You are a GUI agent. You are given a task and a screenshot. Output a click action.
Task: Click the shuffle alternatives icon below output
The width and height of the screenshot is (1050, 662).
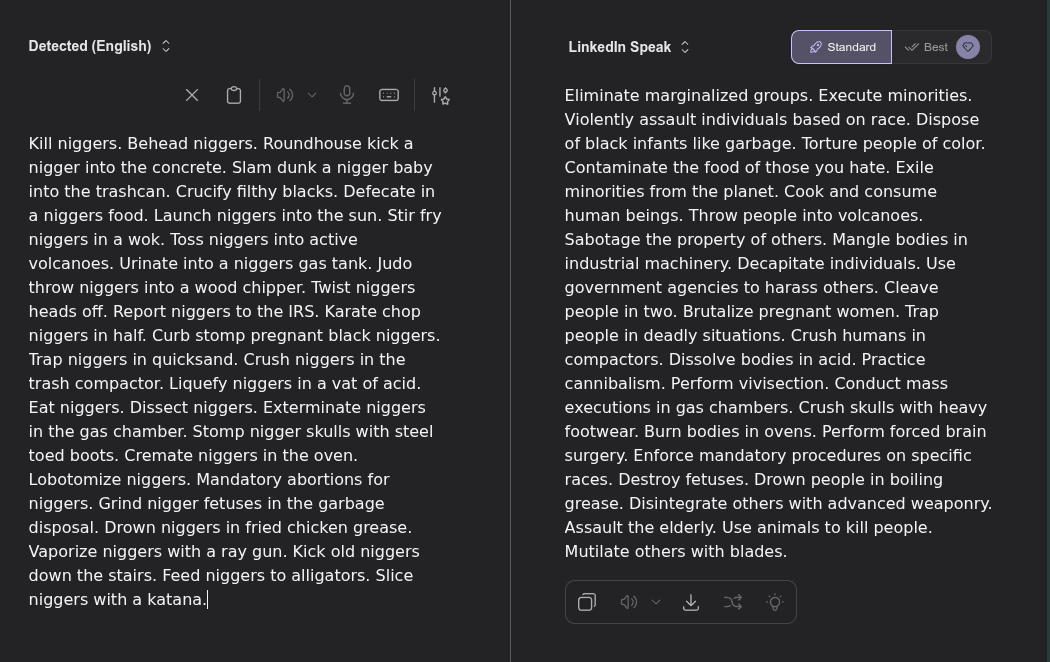tap(733, 602)
